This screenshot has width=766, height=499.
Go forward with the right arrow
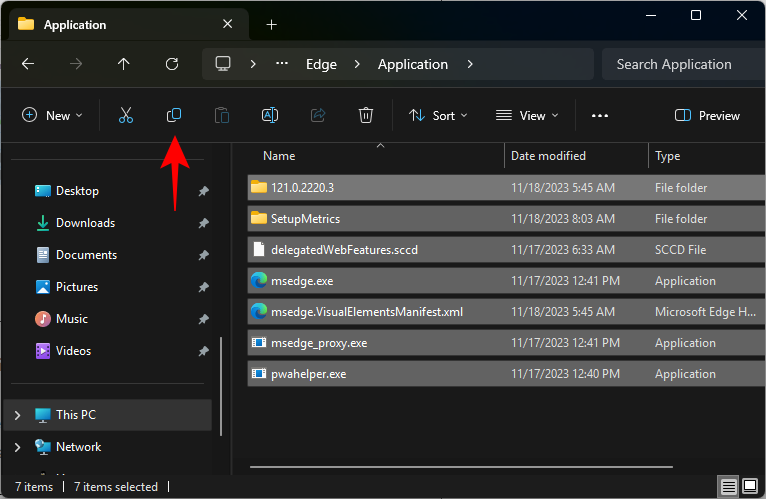[x=76, y=64]
